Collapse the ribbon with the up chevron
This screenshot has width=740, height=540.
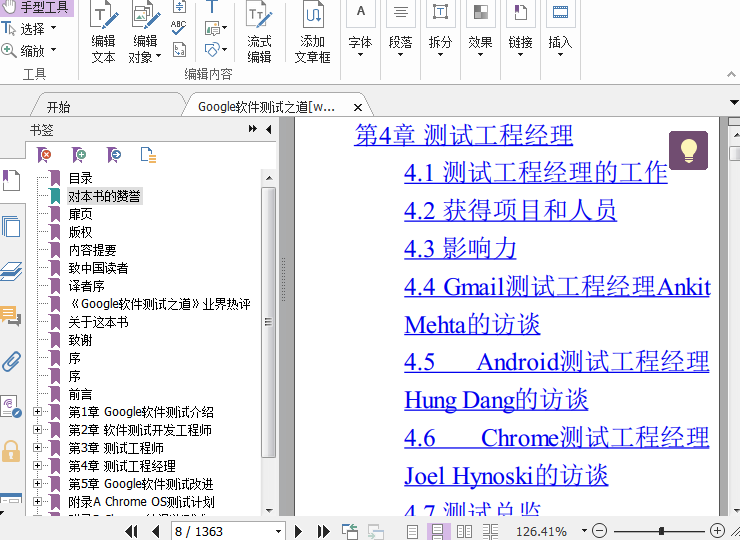click(x=731, y=74)
